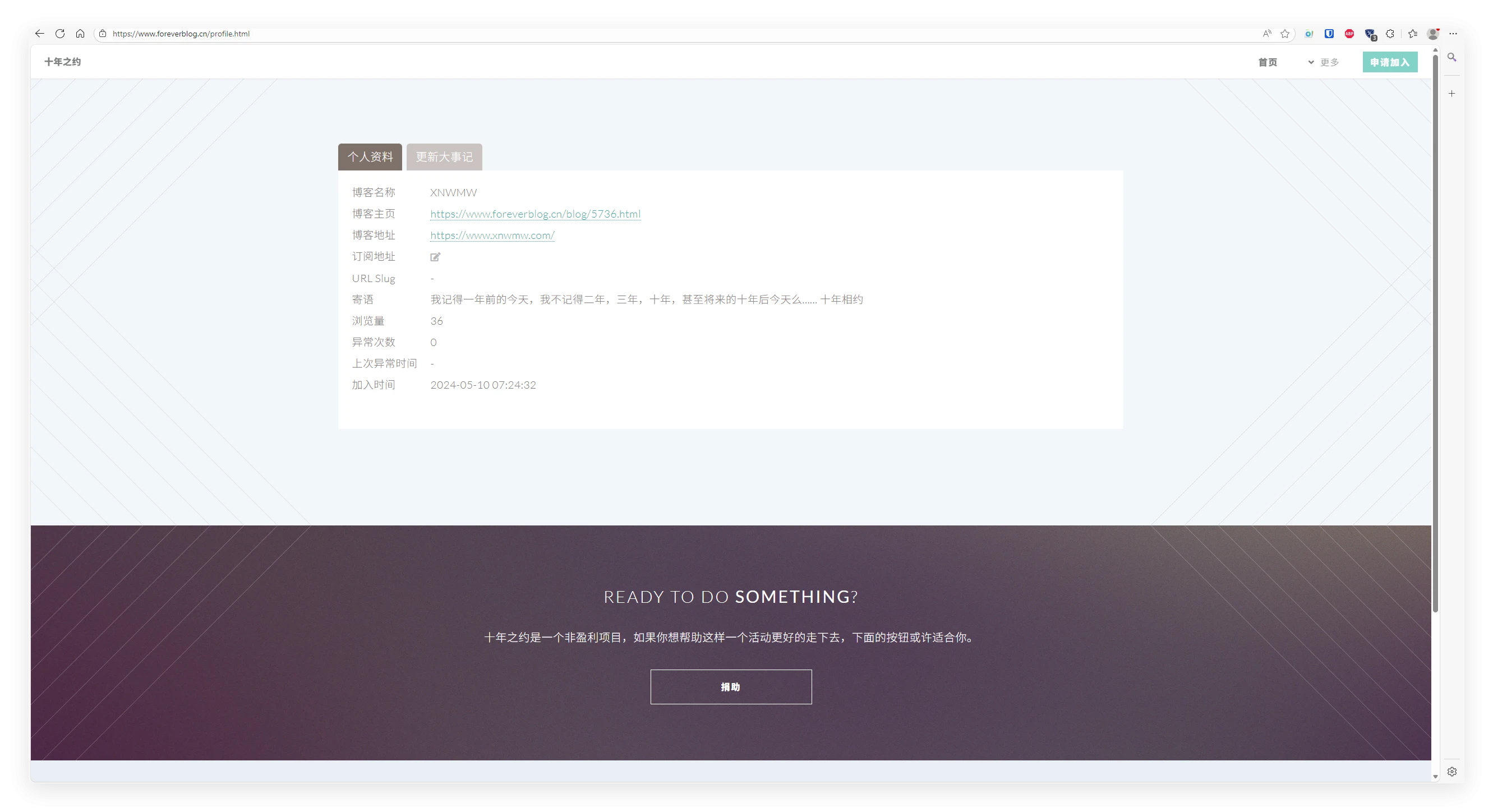Click the sidebar search magnifier icon

1452,57
